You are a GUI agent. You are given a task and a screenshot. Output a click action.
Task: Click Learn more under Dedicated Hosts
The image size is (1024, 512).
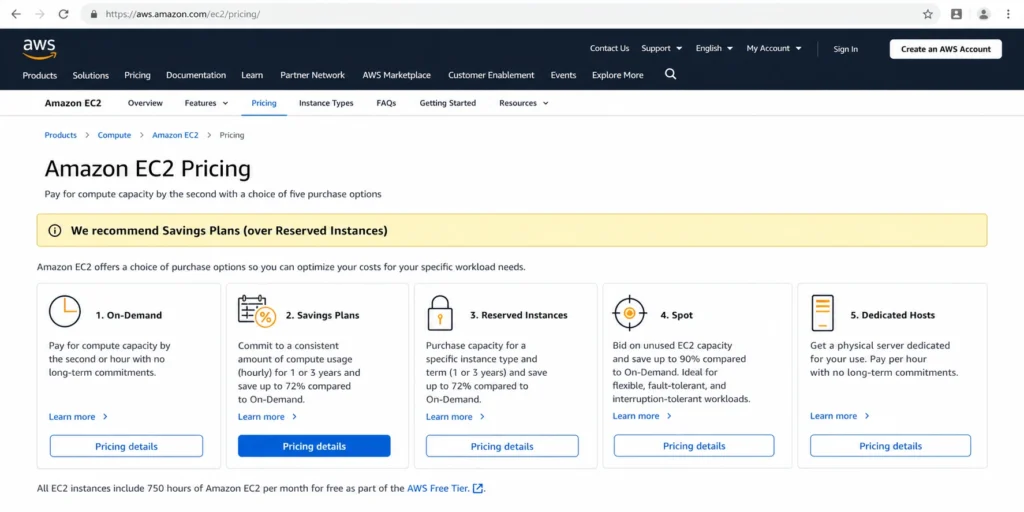[840, 416]
